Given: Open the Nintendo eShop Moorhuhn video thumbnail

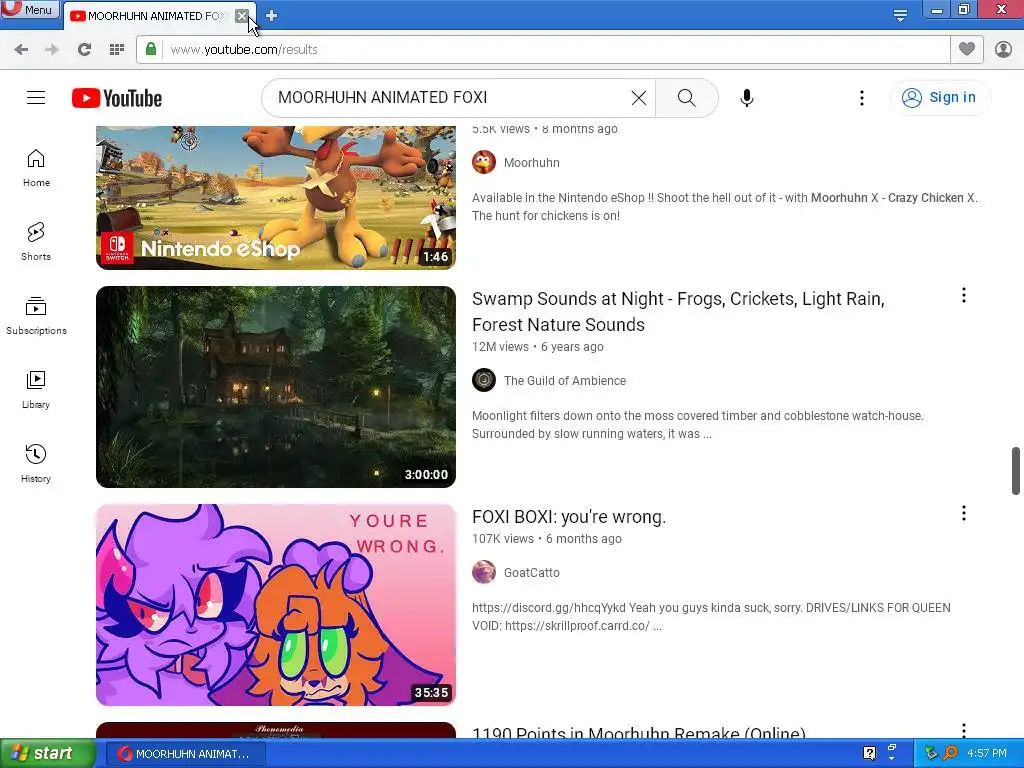Looking at the screenshot, I should tap(276, 197).
